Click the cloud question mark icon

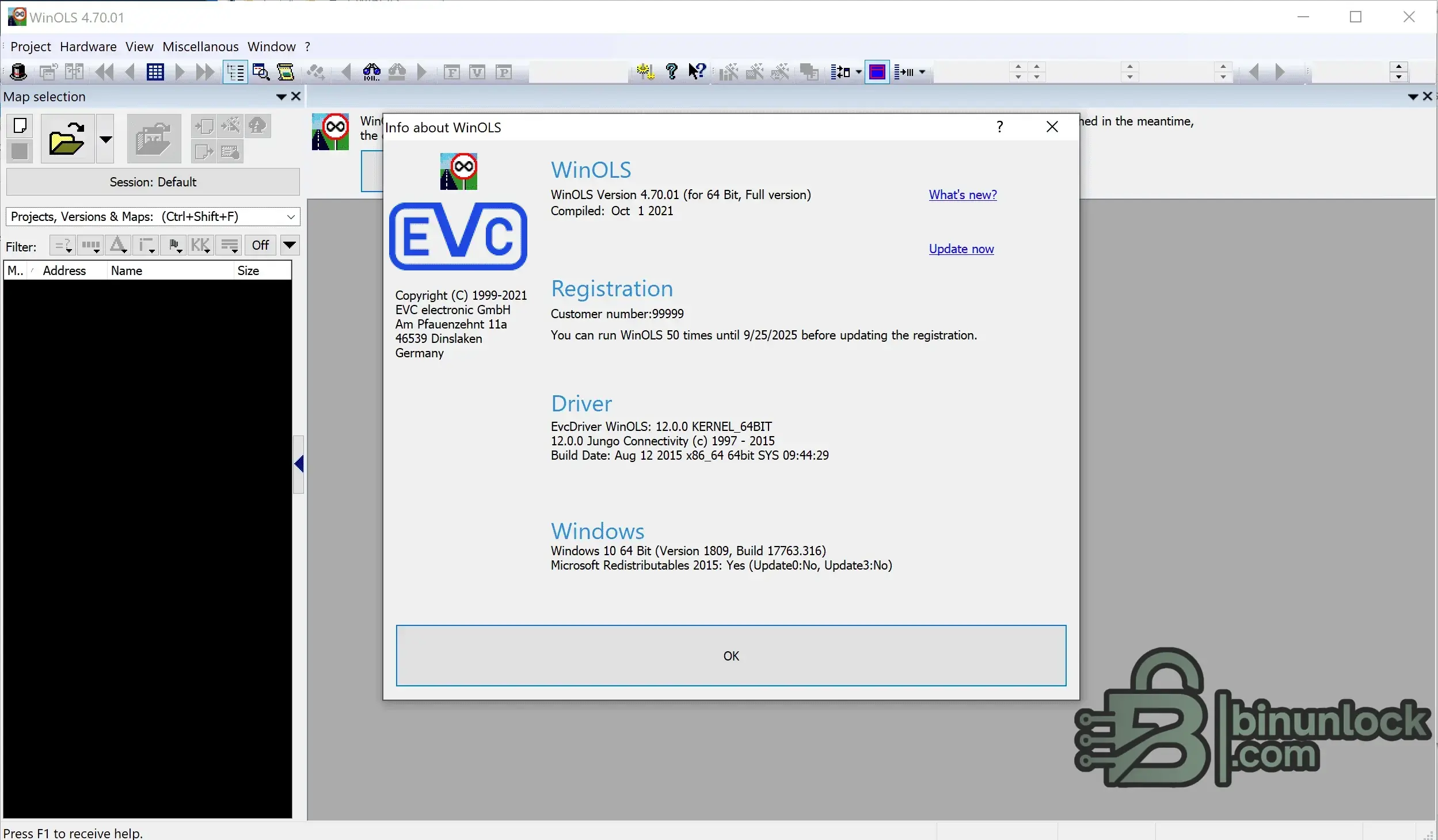[258, 126]
